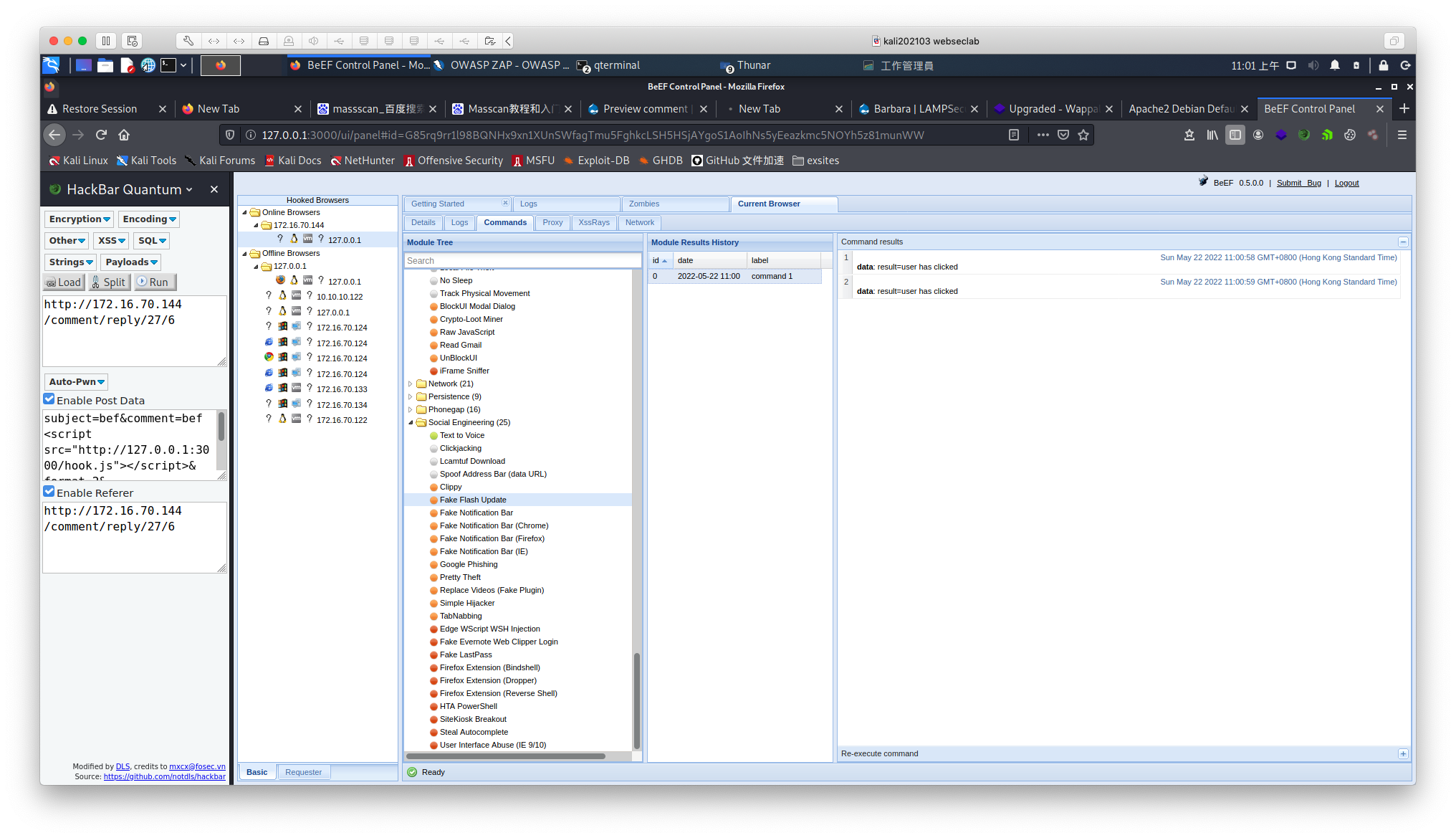This screenshot has height=838, width=1456.
Task: Toggle the Firefox sidebar icon
Action: [1235, 135]
